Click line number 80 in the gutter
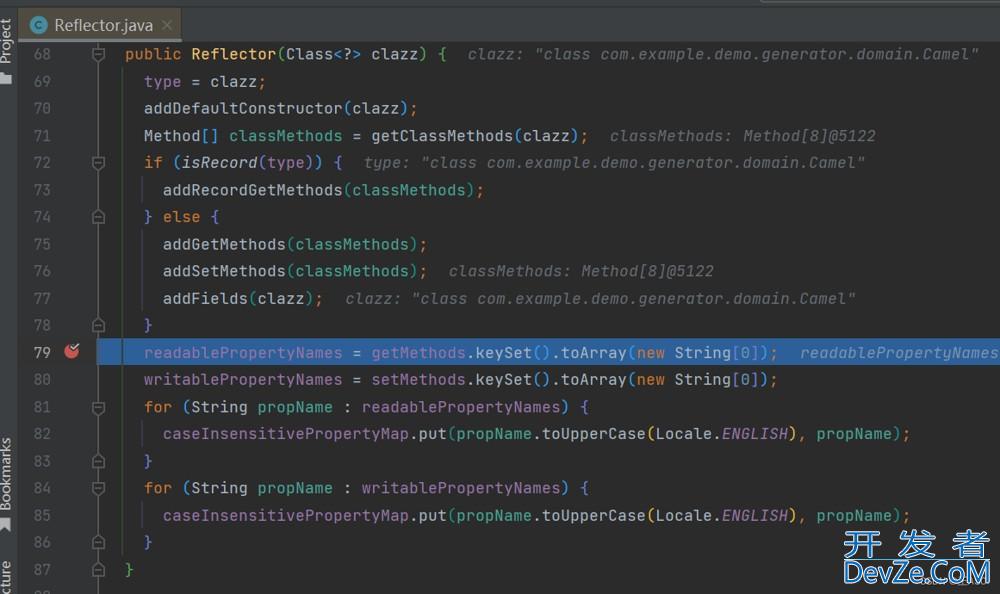Screen dimensions: 1000x594 [x=42, y=380]
